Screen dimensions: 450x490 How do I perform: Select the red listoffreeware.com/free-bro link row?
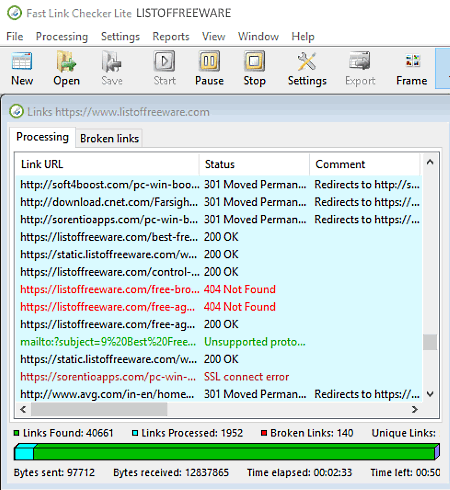(x=219, y=289)
